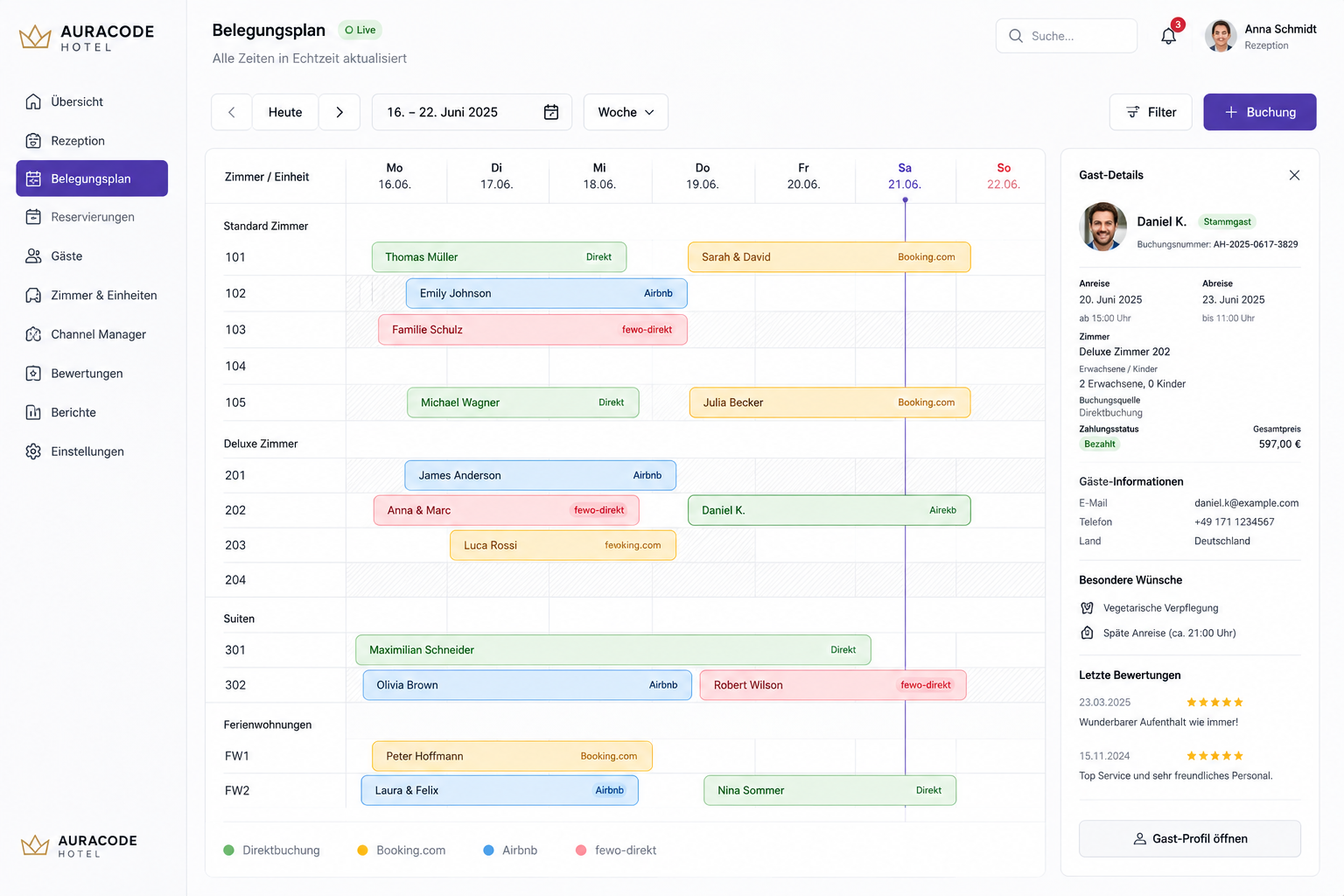Click Daniel K. guest photo
This screenshot has height=896, width=1344.
click(1103, 227)
